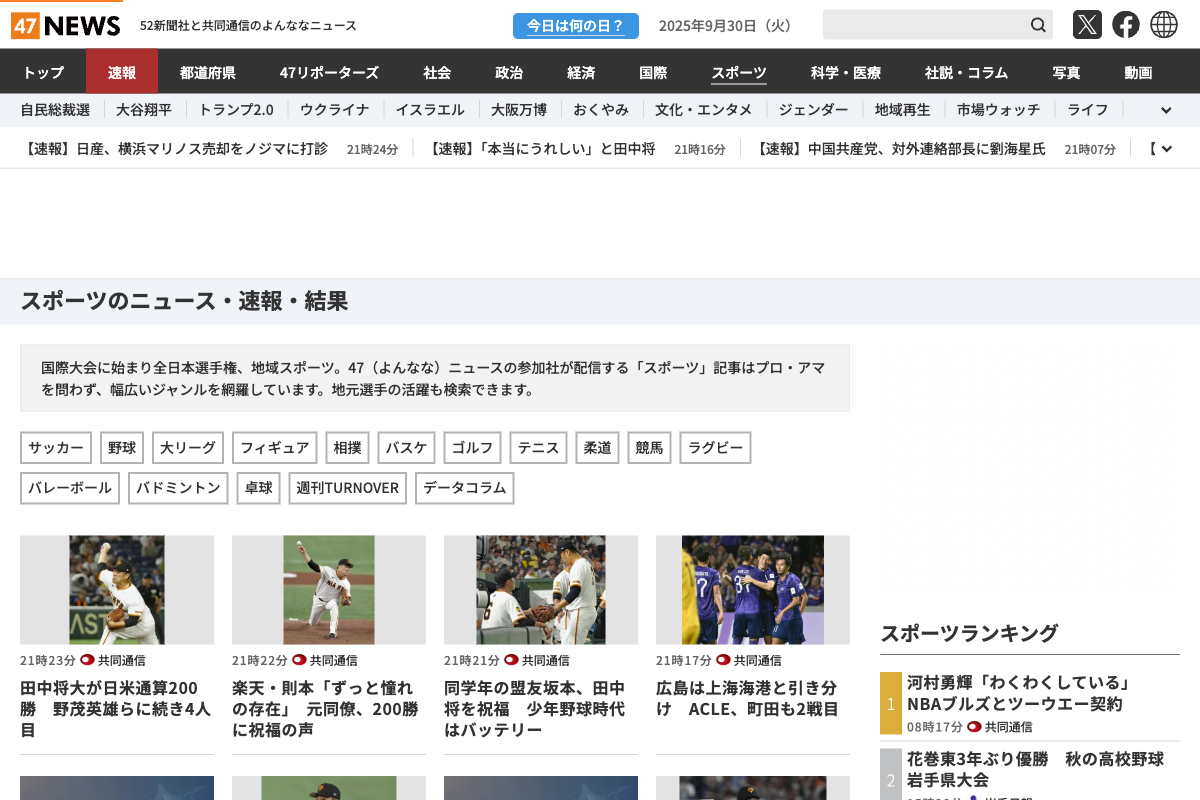The height and width of the screenshot is (800, 1200).
Task: Open the 週刊TURNOVER tag
Action: point(348,488)
